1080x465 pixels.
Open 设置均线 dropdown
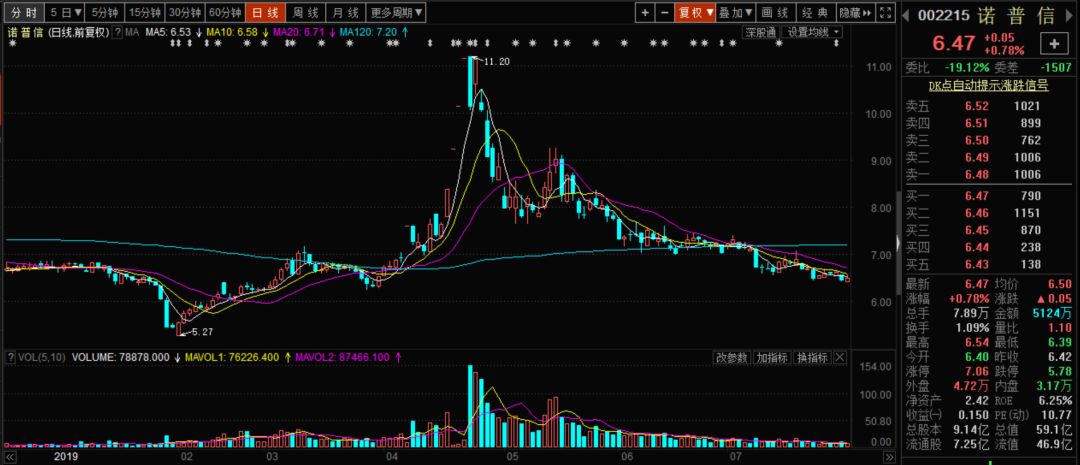pyautogui.click(x=813, y=32)
